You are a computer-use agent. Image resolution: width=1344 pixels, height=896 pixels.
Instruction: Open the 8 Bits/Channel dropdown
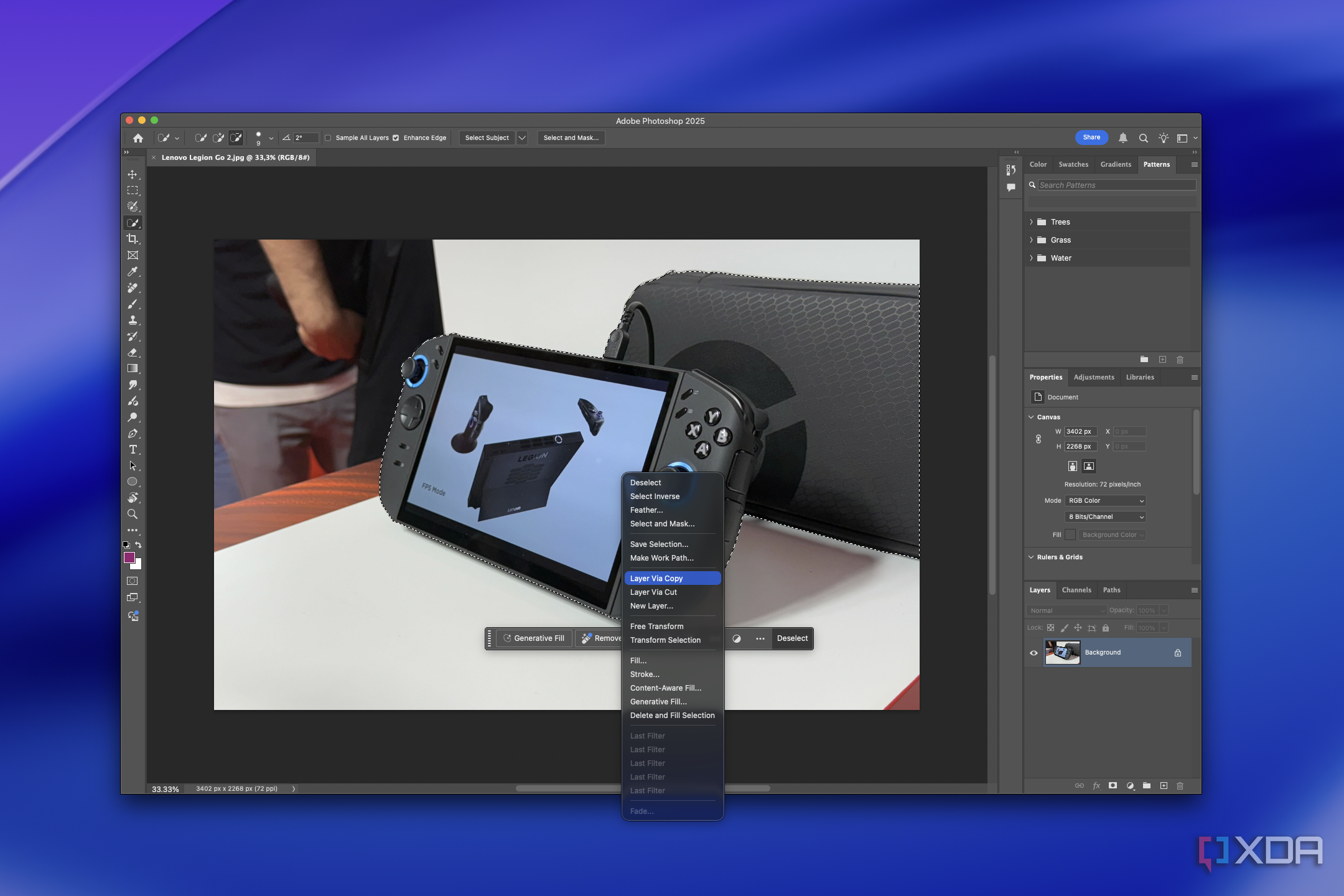(1106, 517)
